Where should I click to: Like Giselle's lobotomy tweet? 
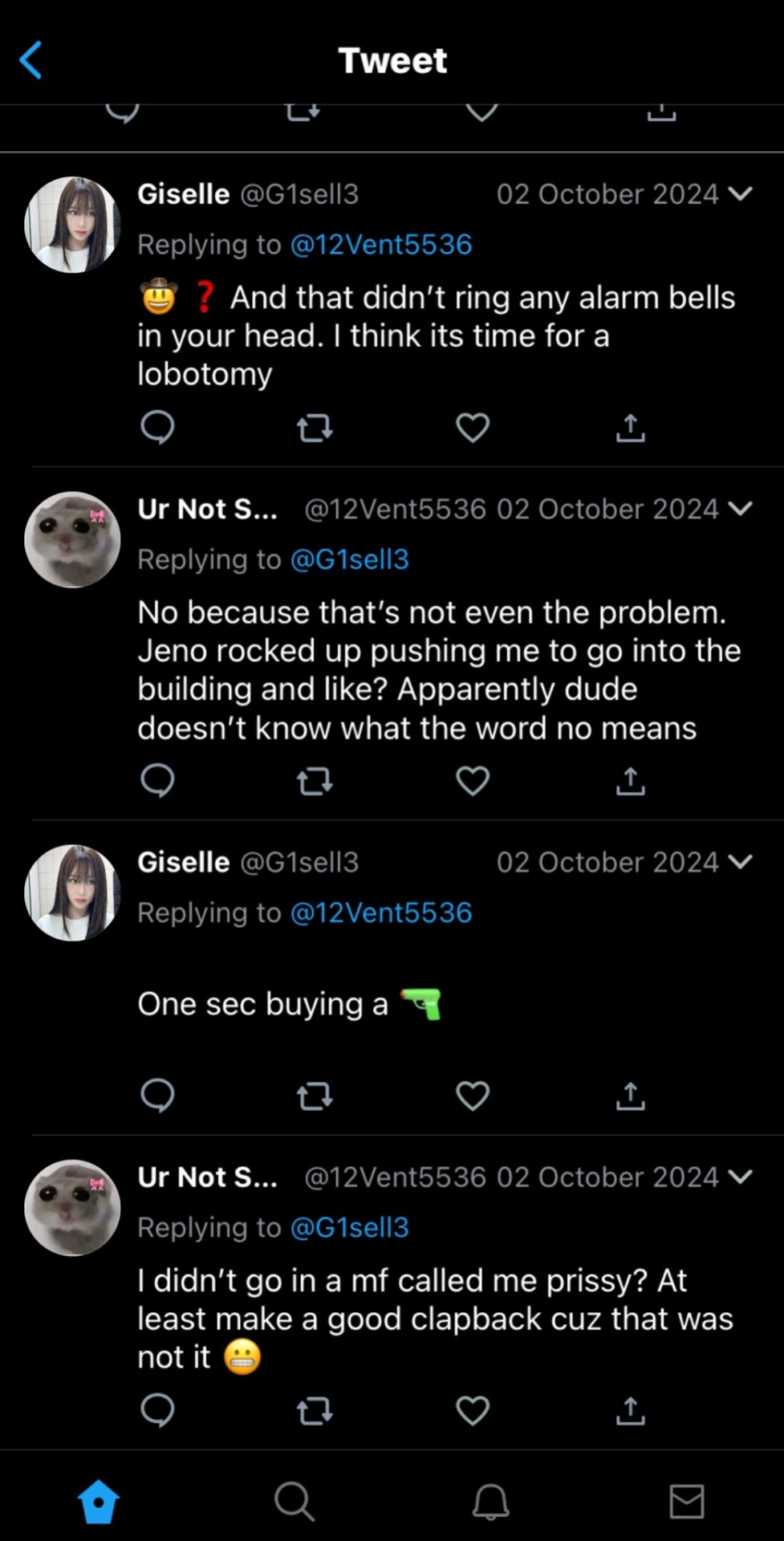[473, 428]
